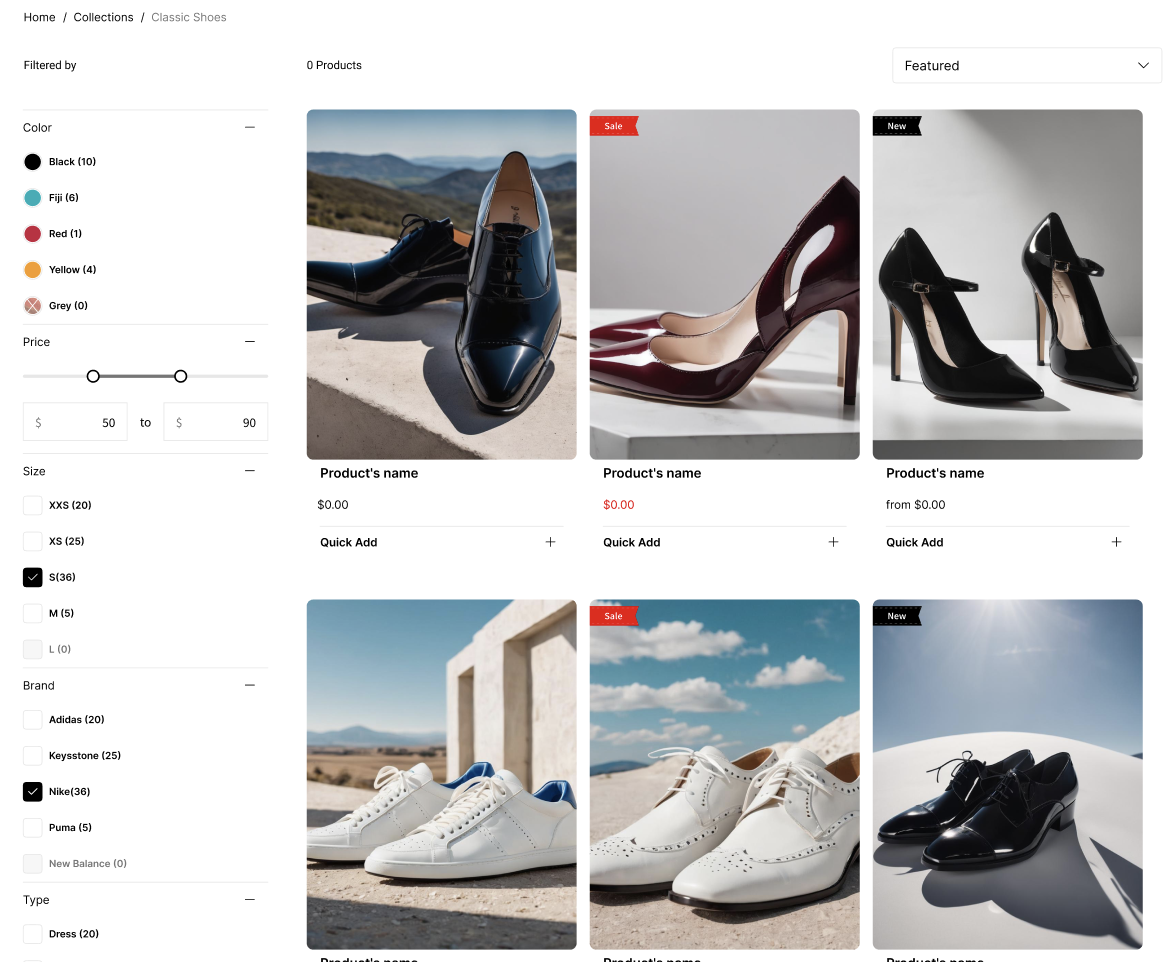Open the white sneakers product image

point(441,773)
